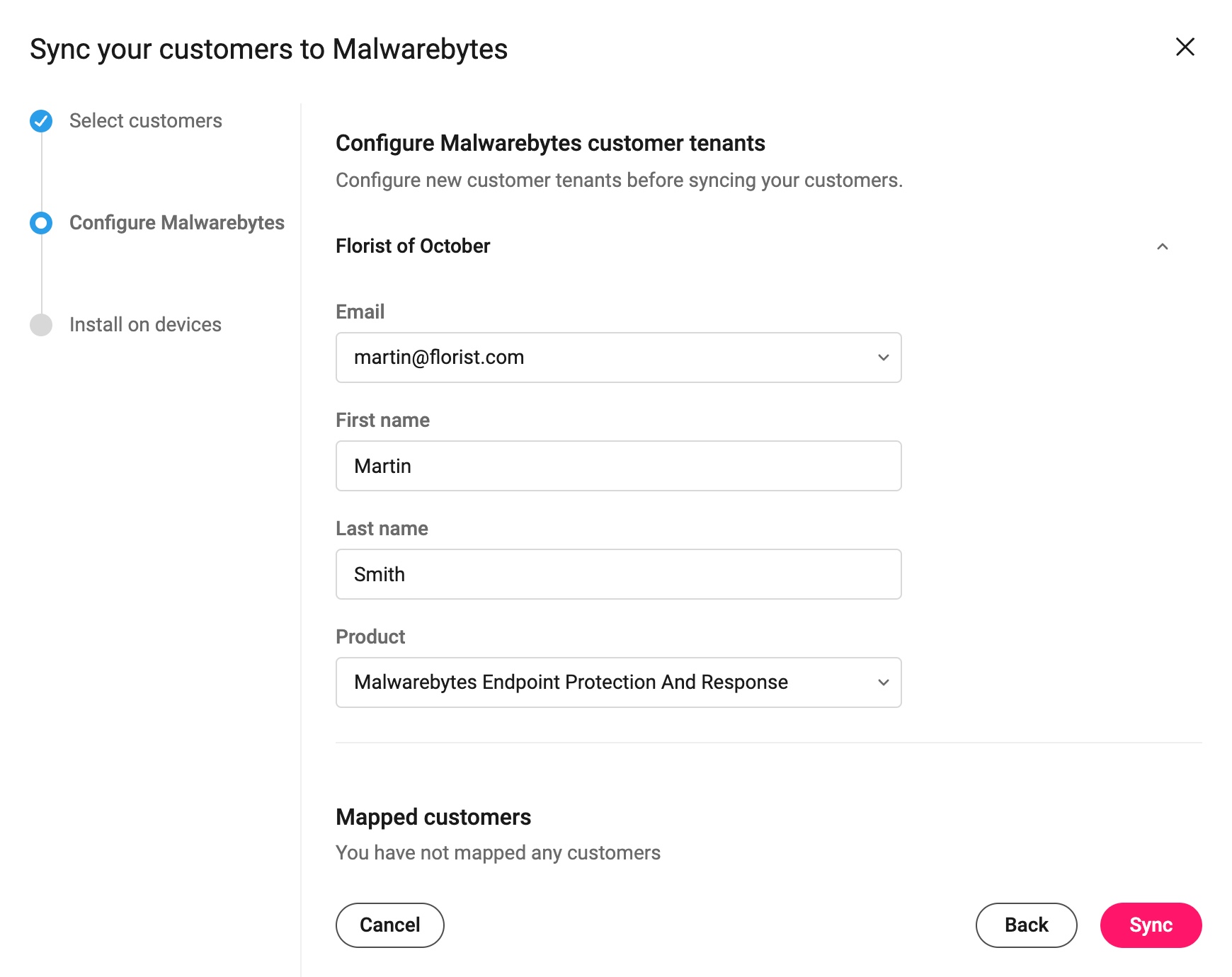Click the Install on devices gray step circle
This screenshot has width=1232, height=977.
point(41,325)
